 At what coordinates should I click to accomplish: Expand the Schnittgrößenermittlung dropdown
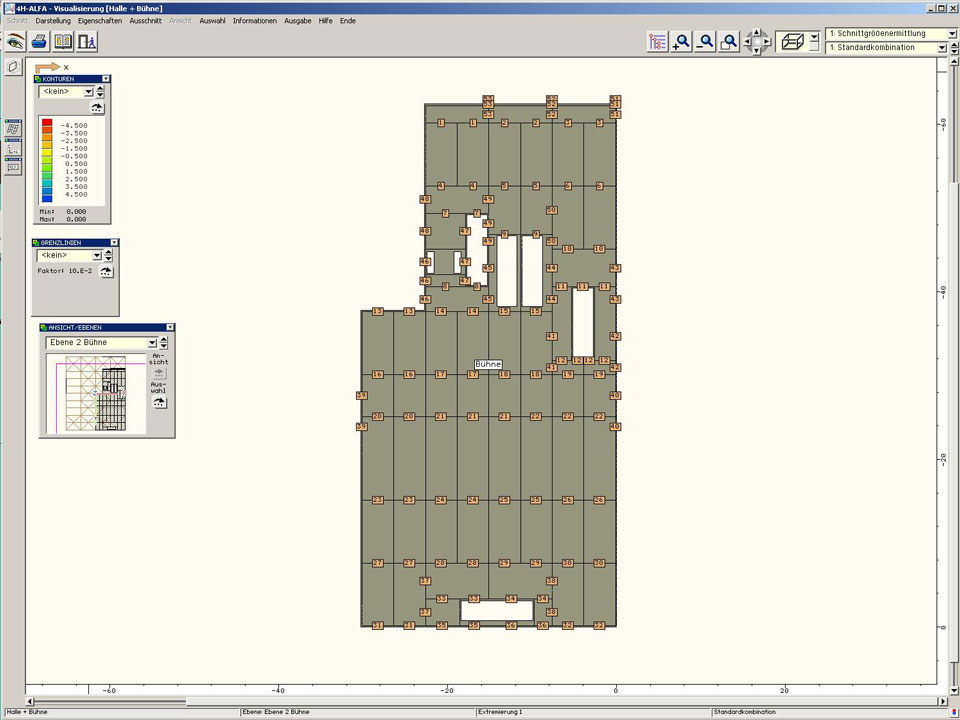pyautogui.click(x=950, y=34)
